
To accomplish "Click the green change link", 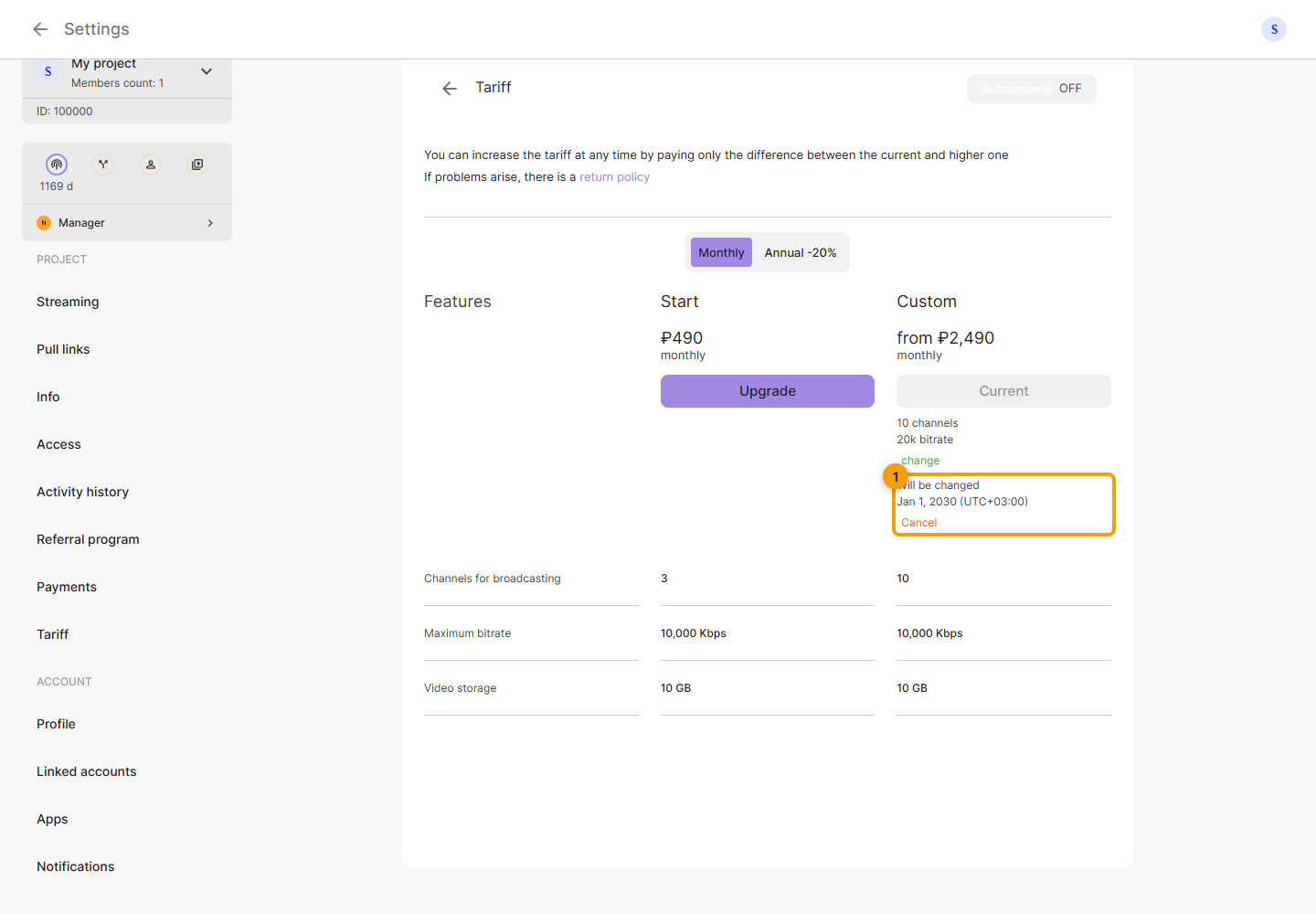I will pyautogui.click(x=920, y=461).
